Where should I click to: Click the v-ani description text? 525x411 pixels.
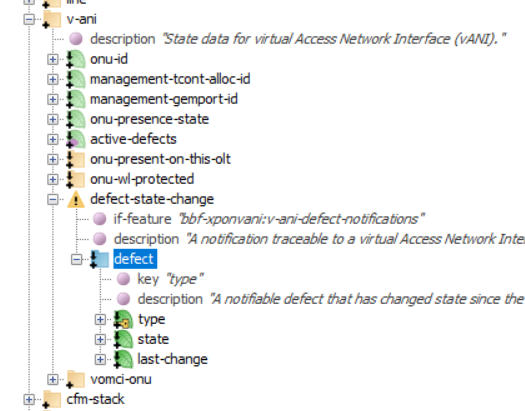pos(334,39)
